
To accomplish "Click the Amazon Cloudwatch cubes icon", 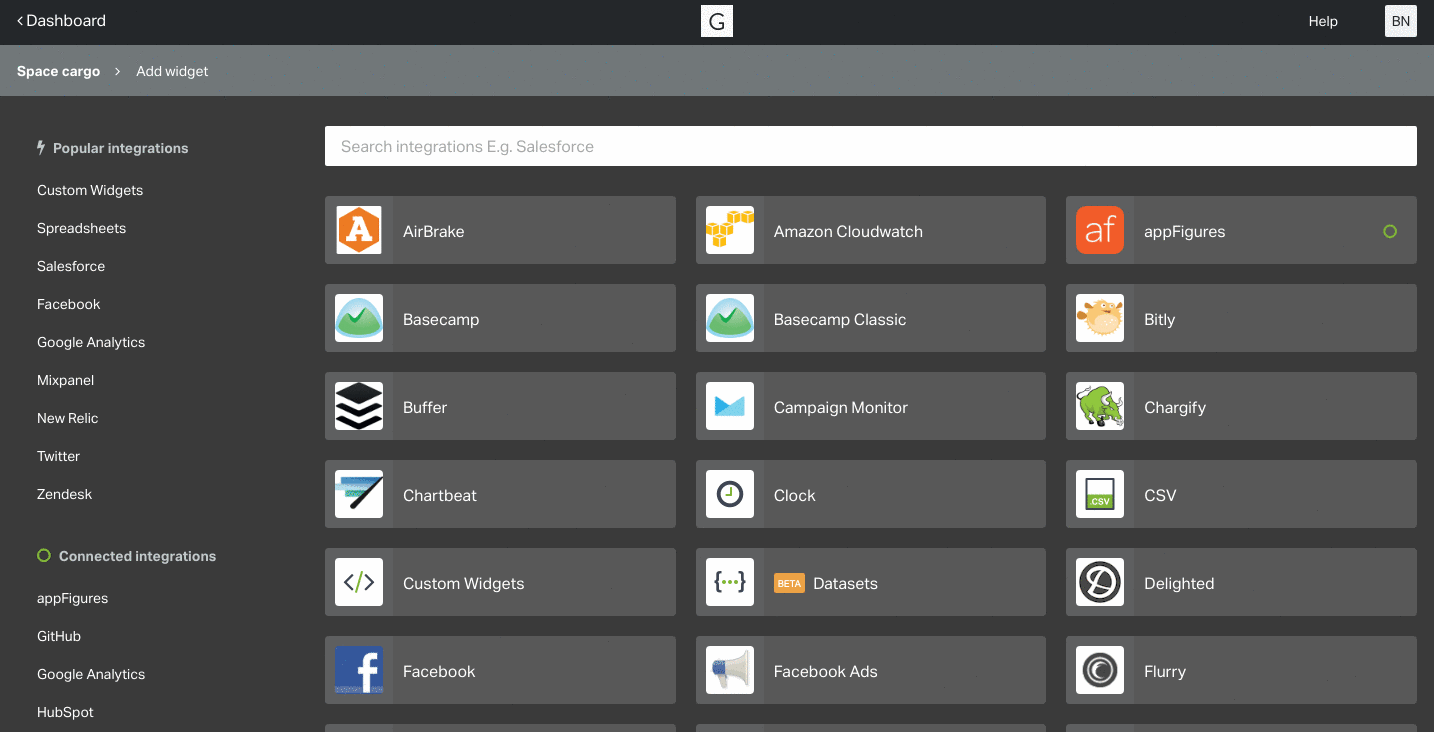I will point(730,230).
